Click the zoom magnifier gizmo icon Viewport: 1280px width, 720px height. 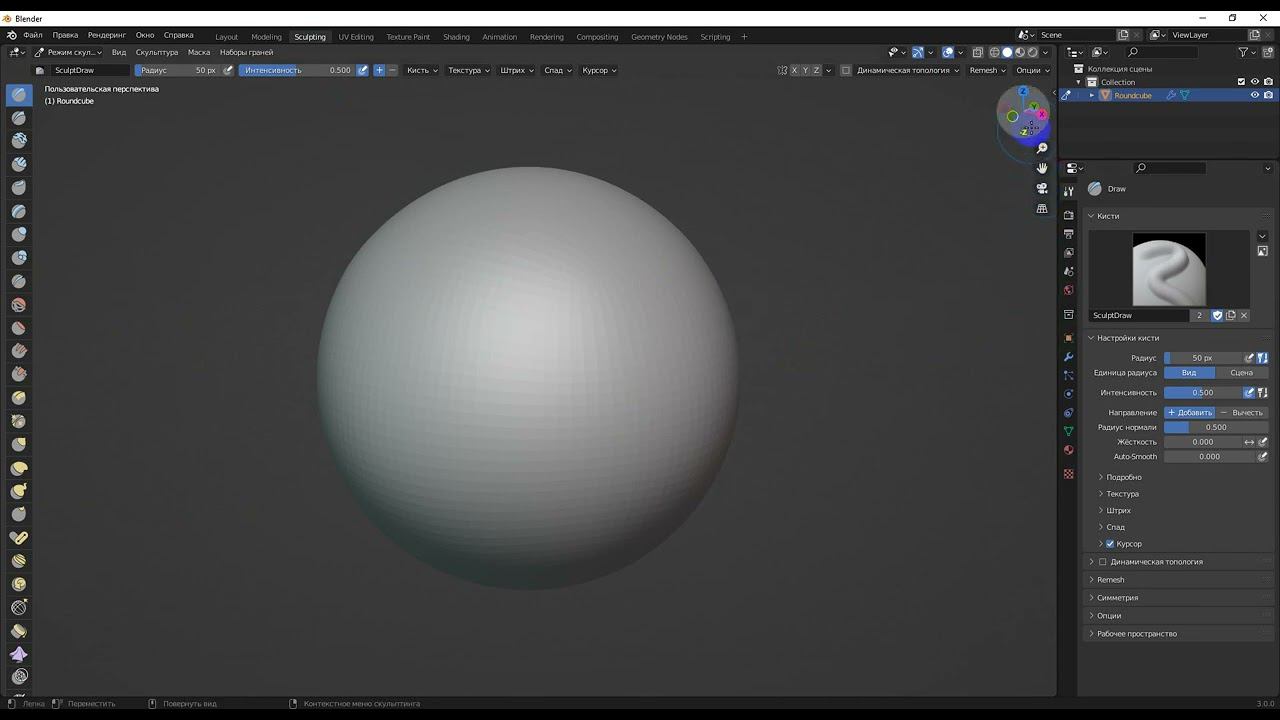(1042, 148)
